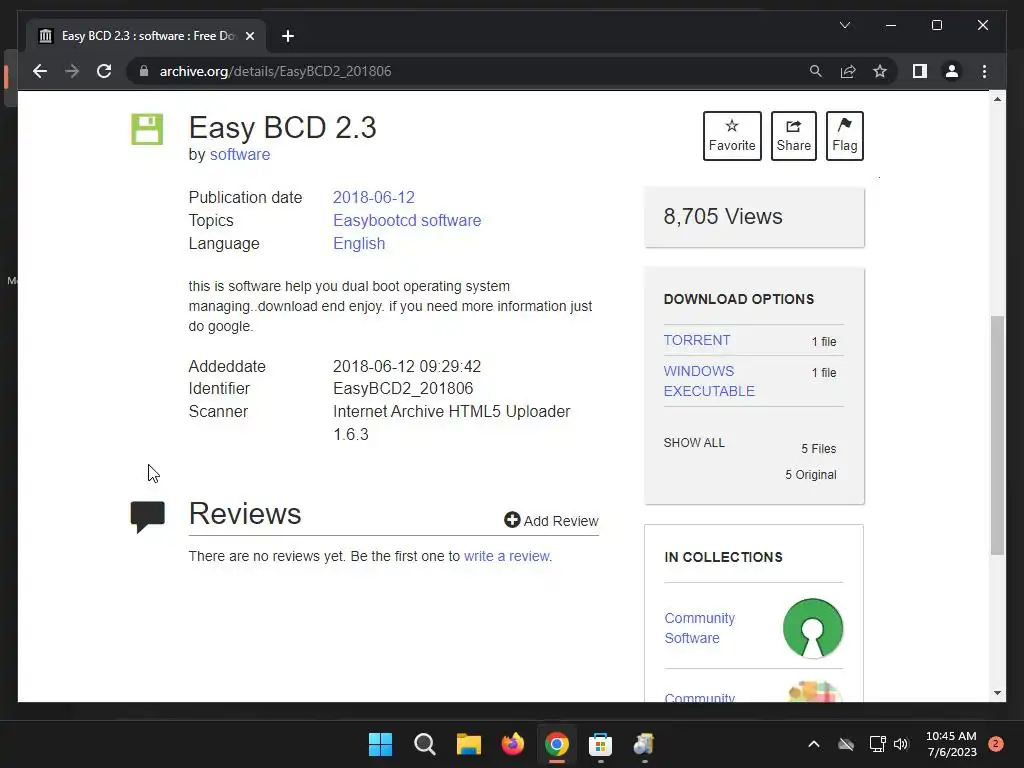1024x768 pixels.
Task: Open File Explorer from taskbar
Action: [x=468, y=744]
